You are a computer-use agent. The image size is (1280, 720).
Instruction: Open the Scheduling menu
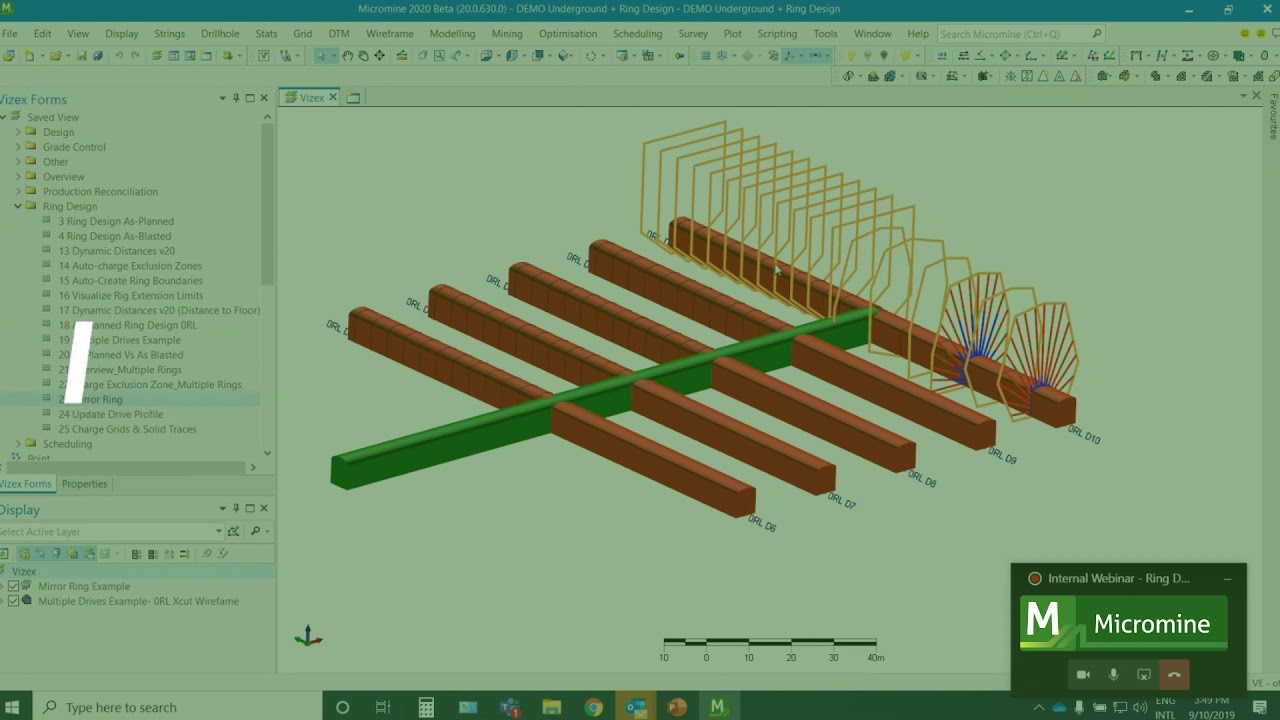click(637, 34)
